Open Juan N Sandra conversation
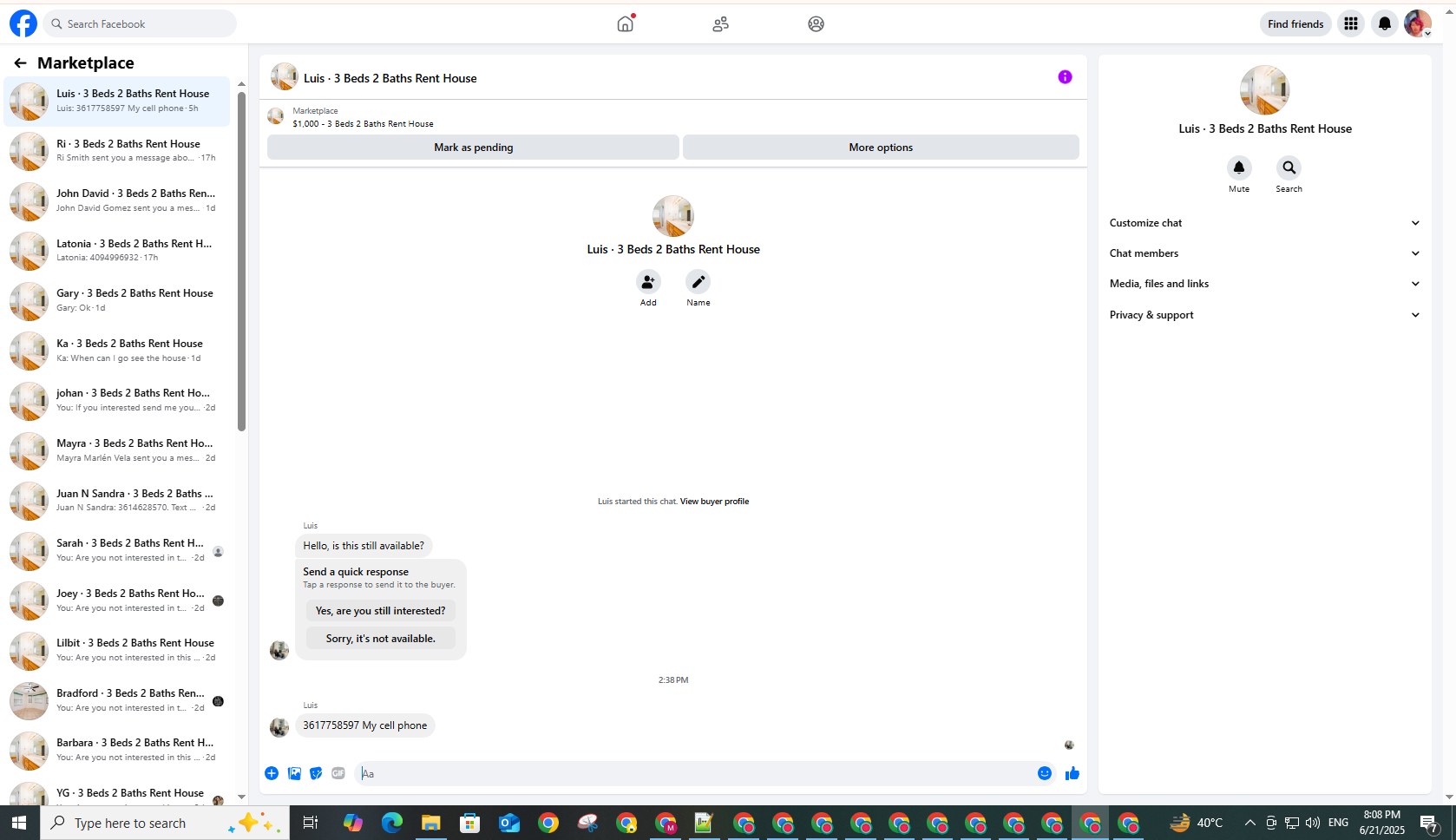The width and height of the screenshot is (1456, 840). [x=117, y=501]
